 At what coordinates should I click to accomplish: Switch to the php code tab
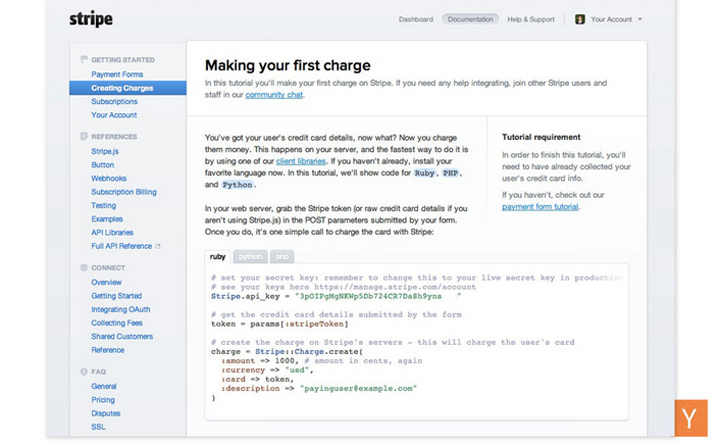coord(282,256)
